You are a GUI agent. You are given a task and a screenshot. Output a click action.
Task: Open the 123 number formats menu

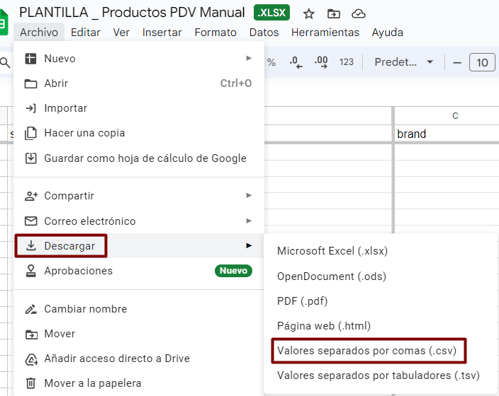pos(346,62)
